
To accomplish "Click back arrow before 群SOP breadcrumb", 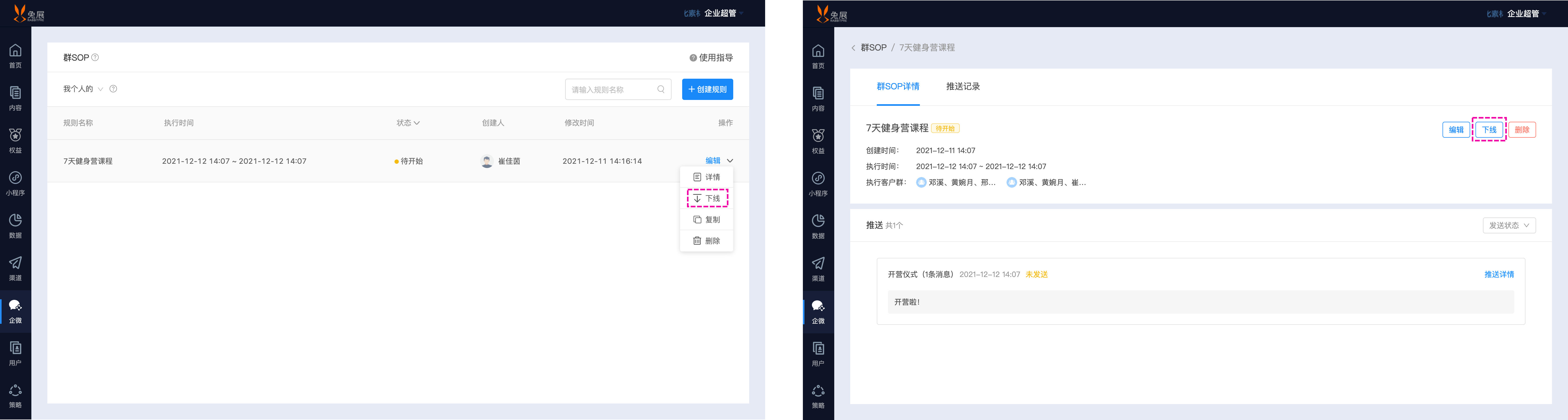I will (853, 48).
